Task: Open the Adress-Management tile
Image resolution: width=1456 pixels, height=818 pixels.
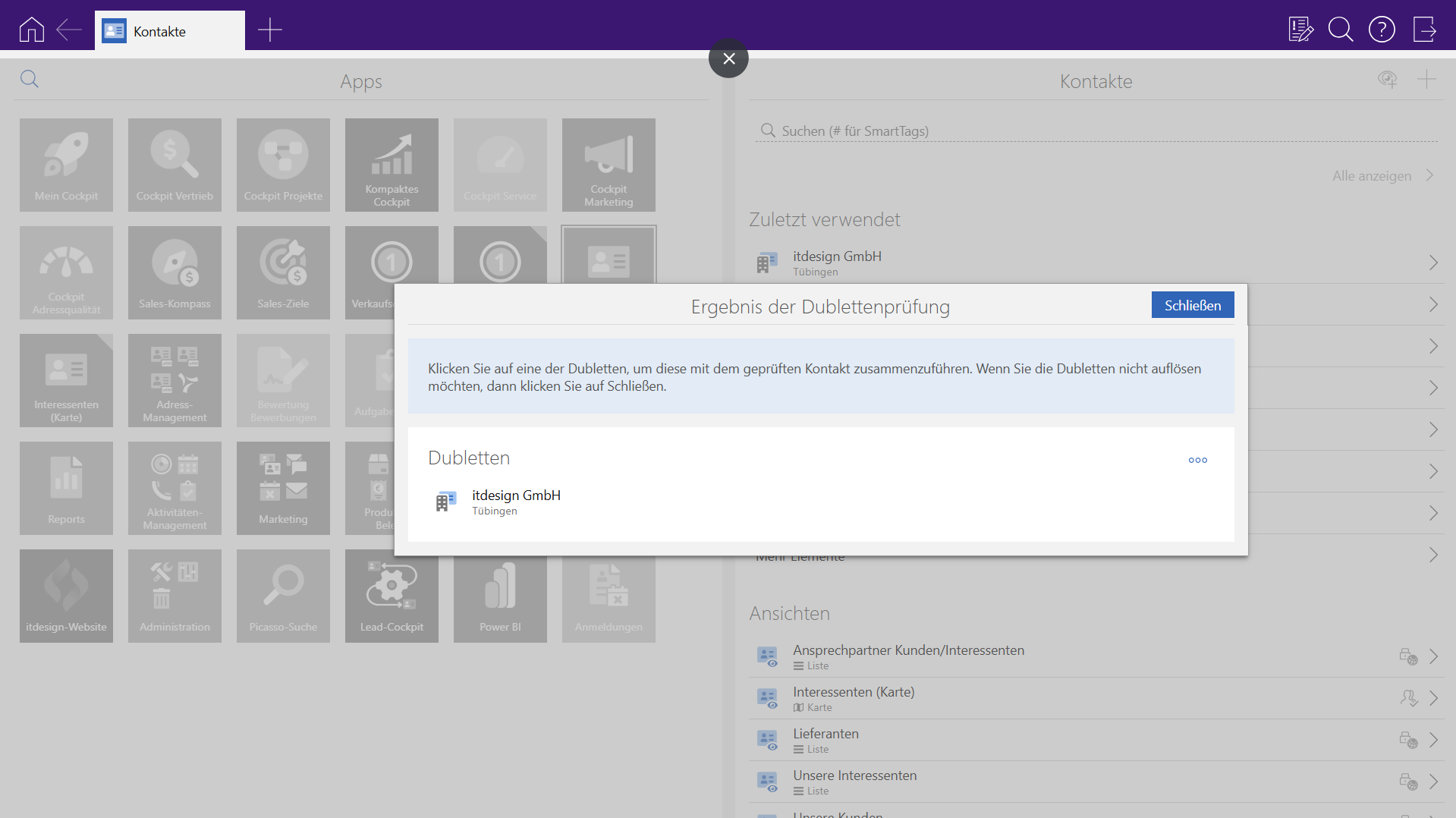Action: (175, 380)
